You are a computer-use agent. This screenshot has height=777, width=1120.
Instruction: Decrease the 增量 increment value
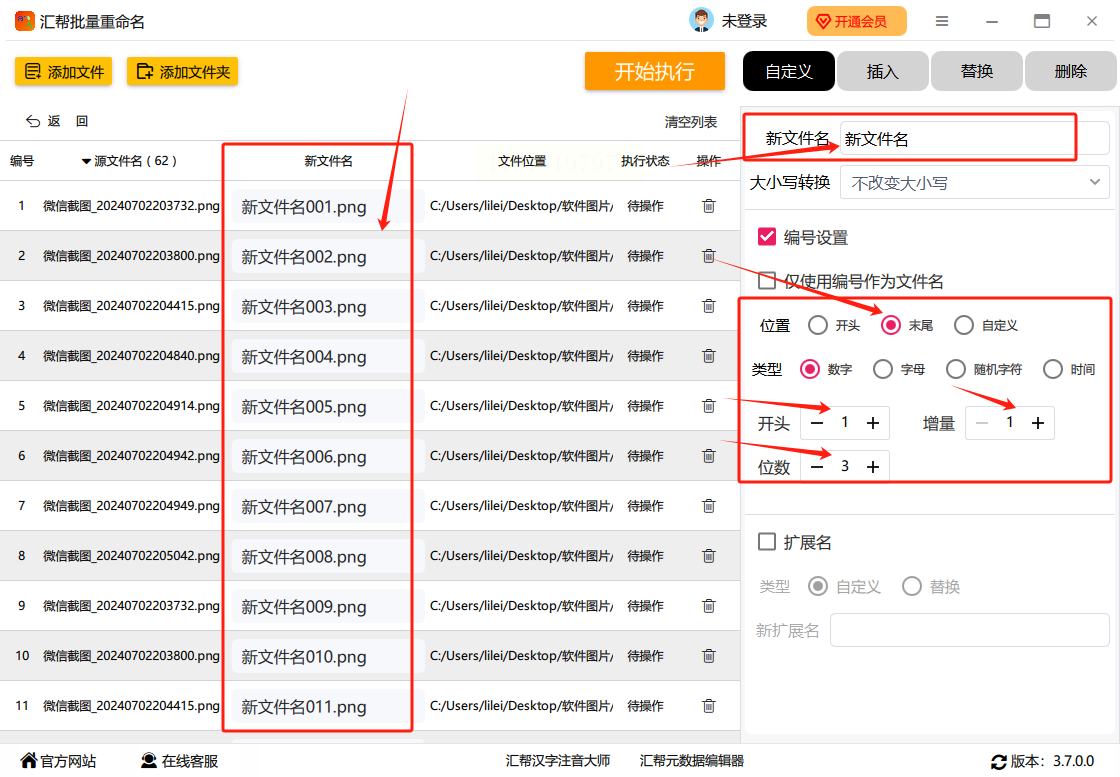pyautogui.click(x=982, y=423)
